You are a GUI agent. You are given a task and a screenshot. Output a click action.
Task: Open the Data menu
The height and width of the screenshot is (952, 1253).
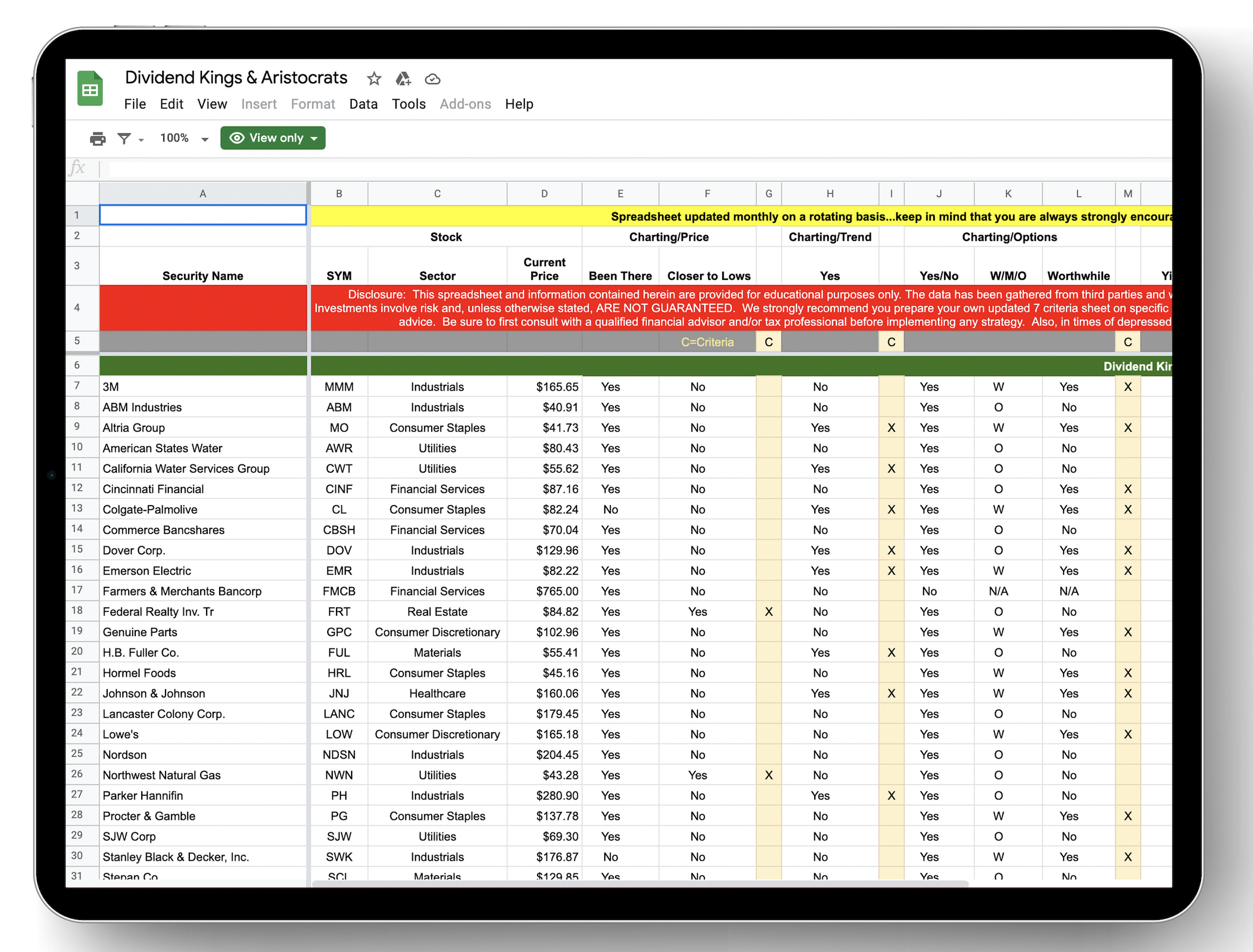(x=363, y=104)
